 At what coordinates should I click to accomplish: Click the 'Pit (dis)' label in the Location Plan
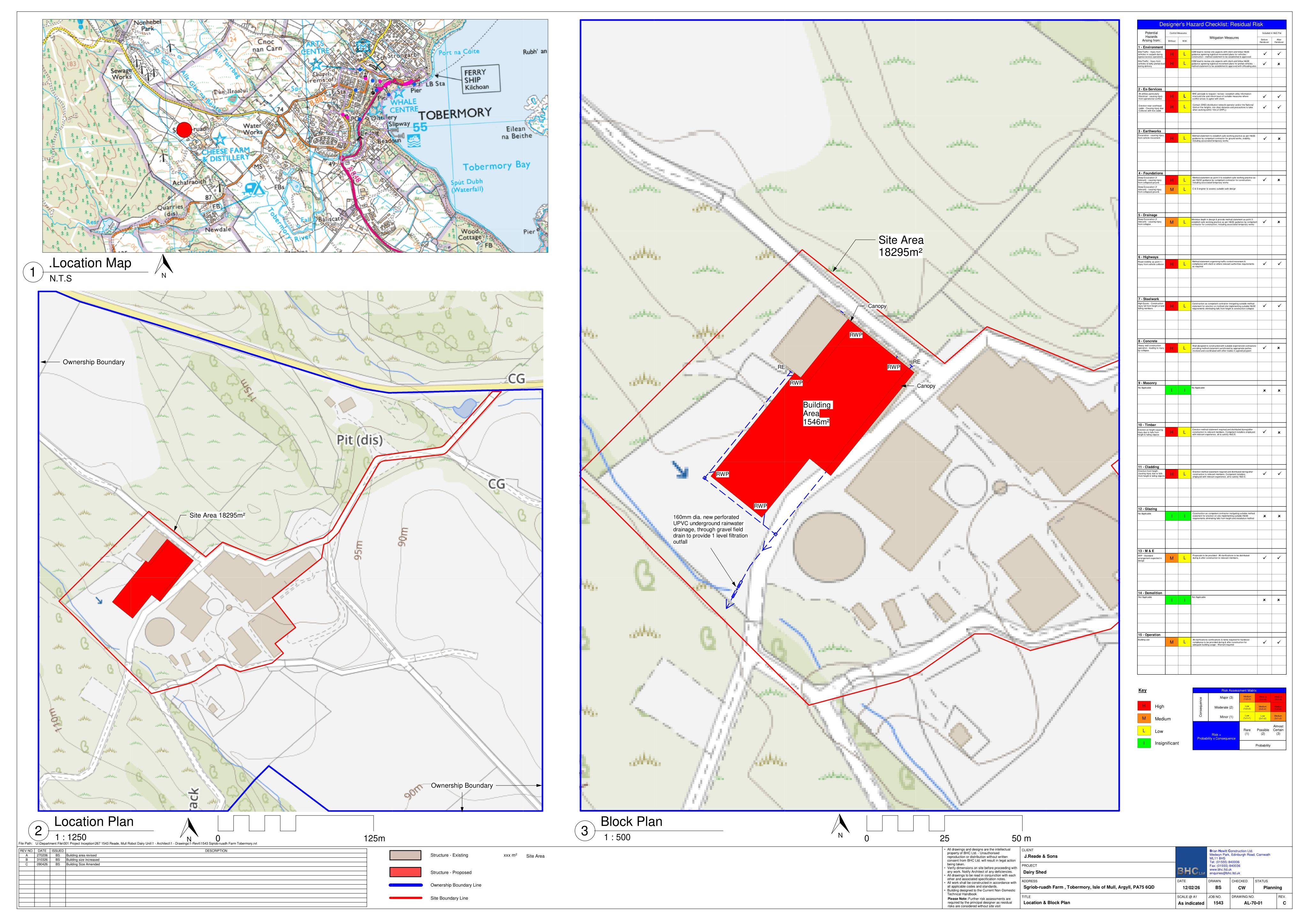(x=360, y=440)
